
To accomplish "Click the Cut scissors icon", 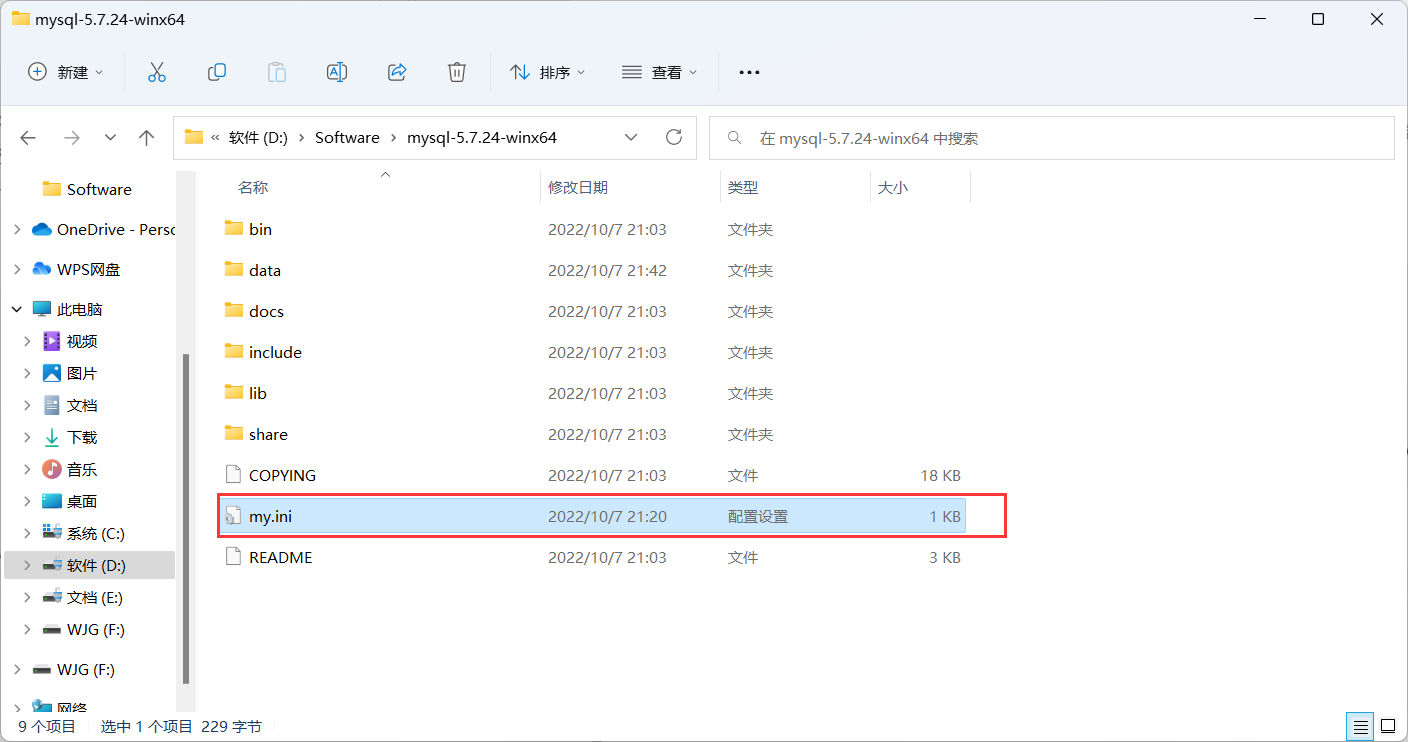I will coord(156,72).
